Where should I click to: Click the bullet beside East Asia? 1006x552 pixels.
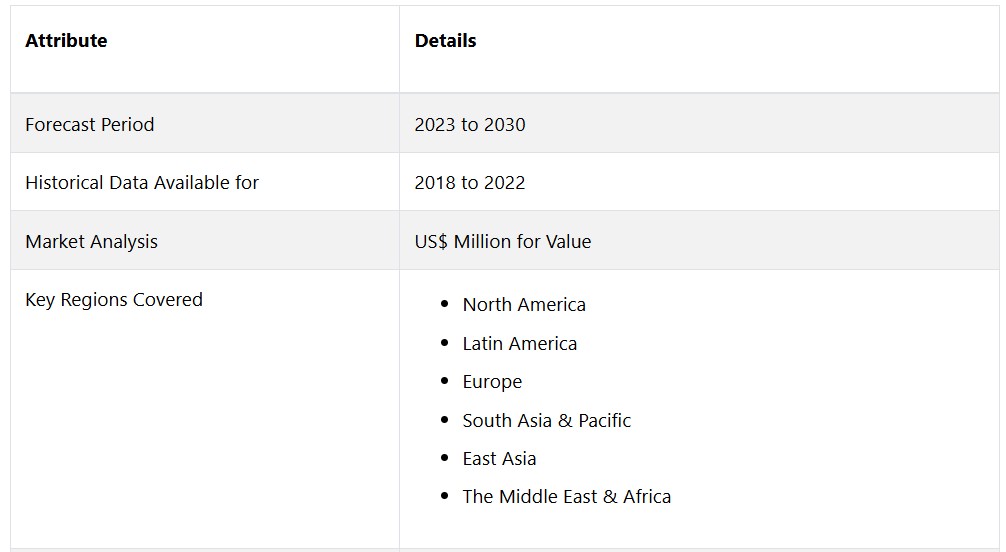pyautogui.click(x=445, y=459)
